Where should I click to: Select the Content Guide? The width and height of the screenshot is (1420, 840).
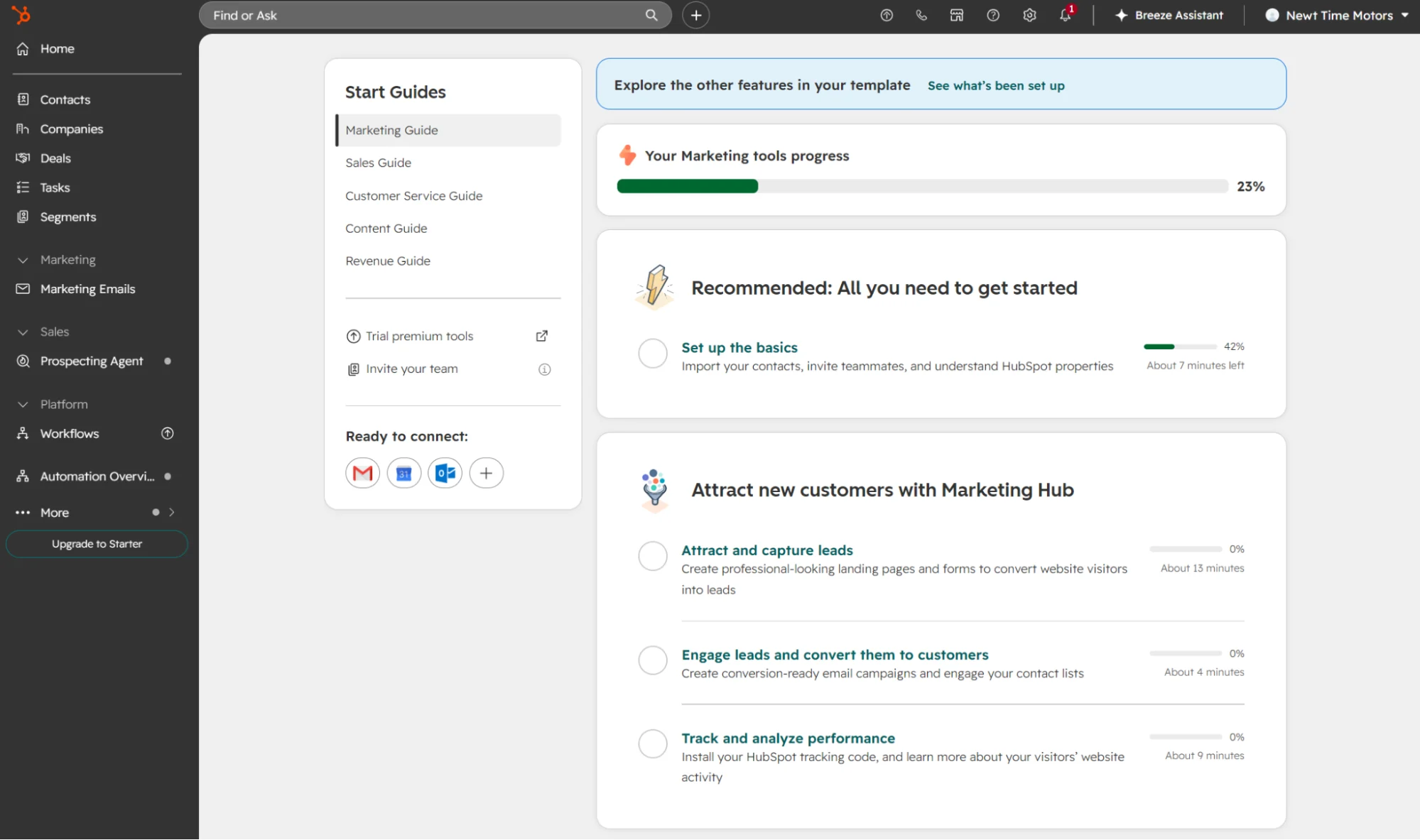point(386,228)
